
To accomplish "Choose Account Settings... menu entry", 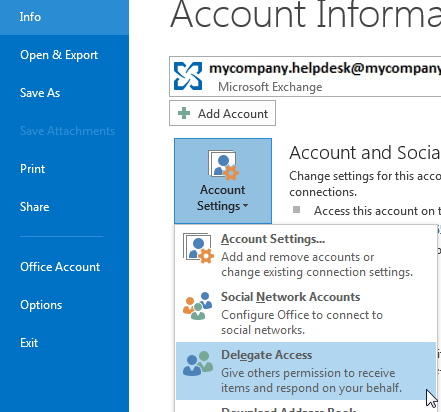I will (306, 255).
